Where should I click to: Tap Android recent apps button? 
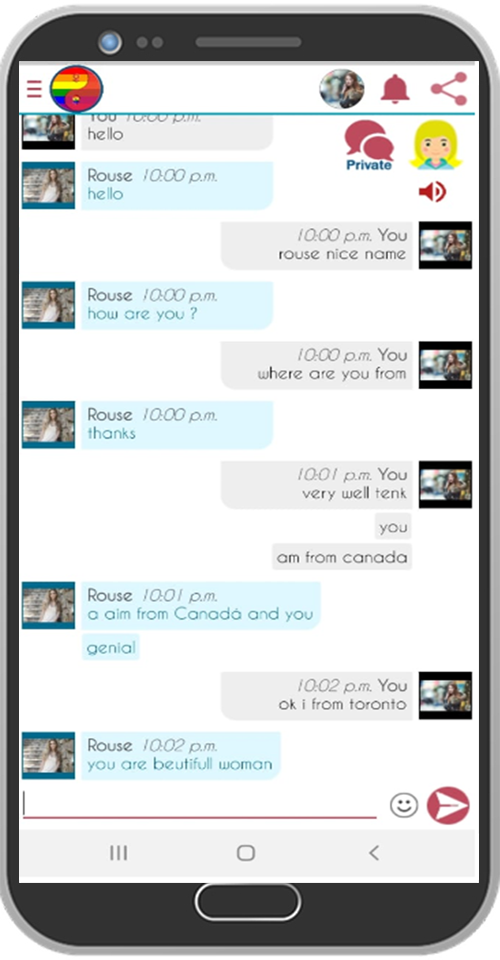(x=118, y=852)
